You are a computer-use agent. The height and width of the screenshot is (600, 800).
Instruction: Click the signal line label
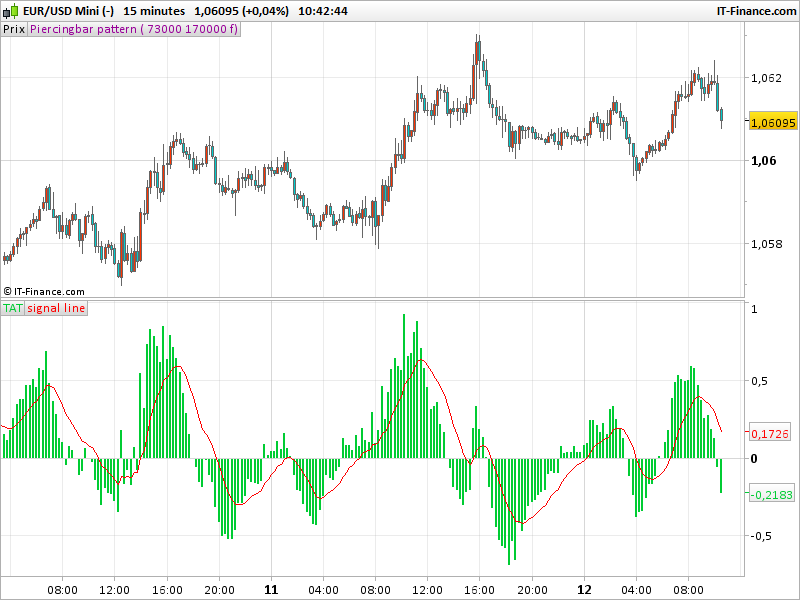[56, 308]
